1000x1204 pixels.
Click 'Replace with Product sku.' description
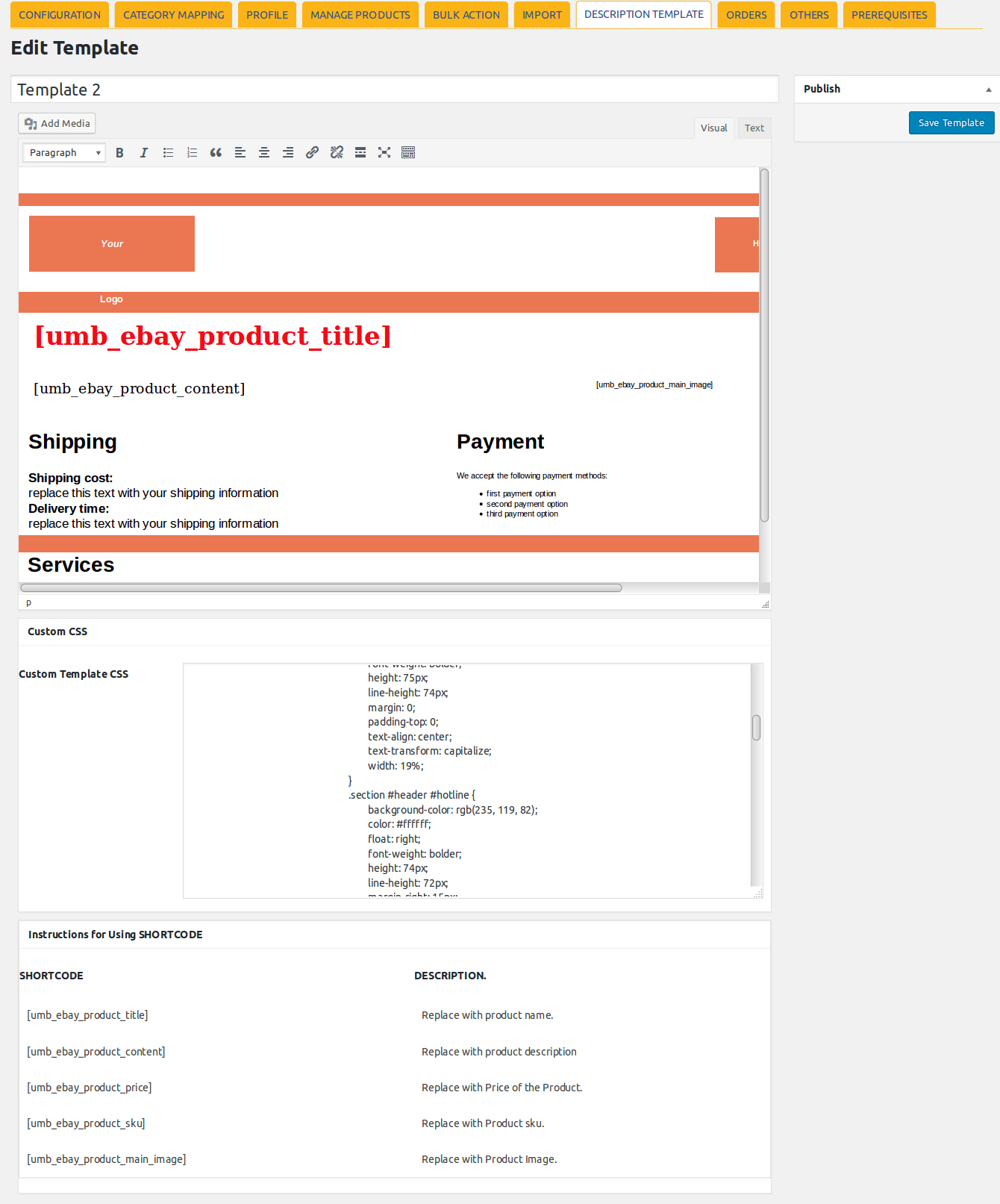(x=483, y=1123)
